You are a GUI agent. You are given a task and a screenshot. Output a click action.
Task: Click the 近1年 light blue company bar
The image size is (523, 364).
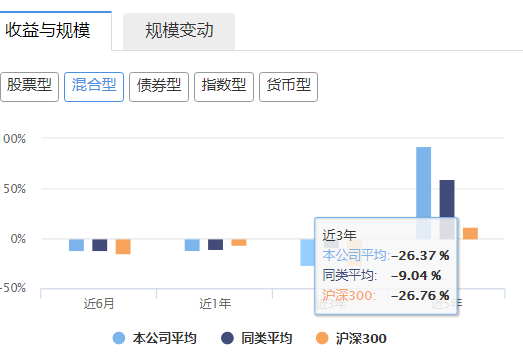point(192,245)
